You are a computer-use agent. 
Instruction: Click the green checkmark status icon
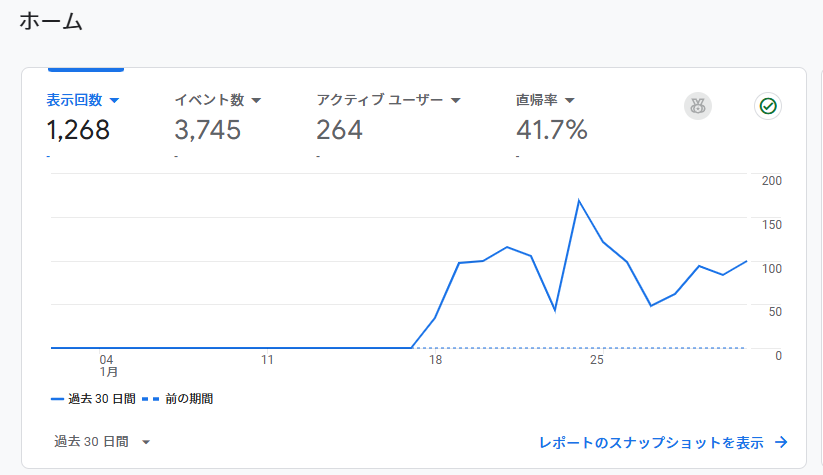pos(767,106)
